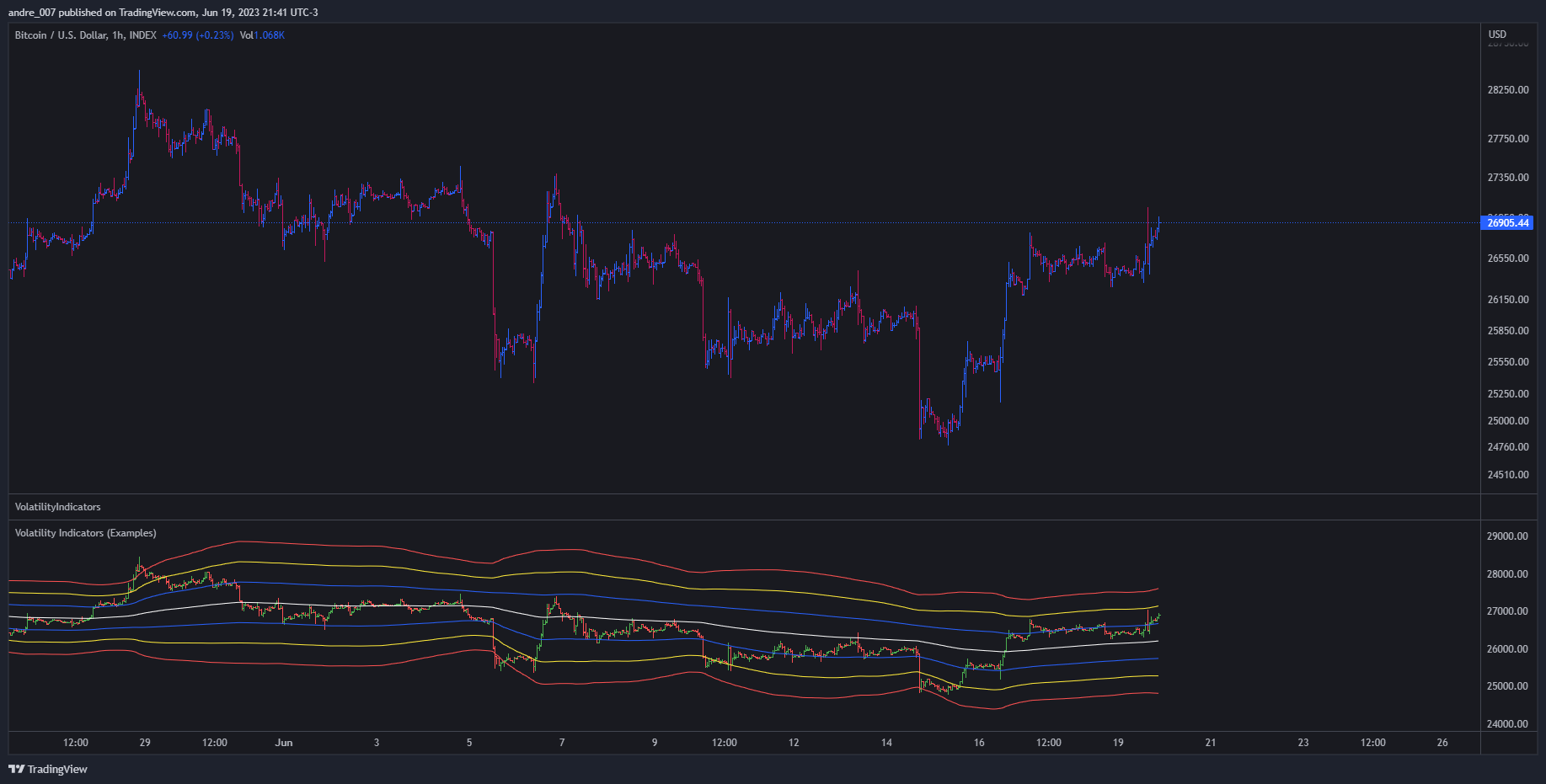Click the 26000.00 indicator axis label

click(1508, 649)
